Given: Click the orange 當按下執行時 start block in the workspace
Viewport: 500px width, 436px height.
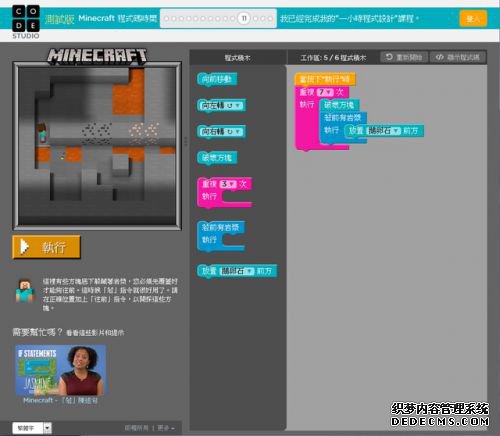Looking at the screenshot, I should [x=325, y=79].
